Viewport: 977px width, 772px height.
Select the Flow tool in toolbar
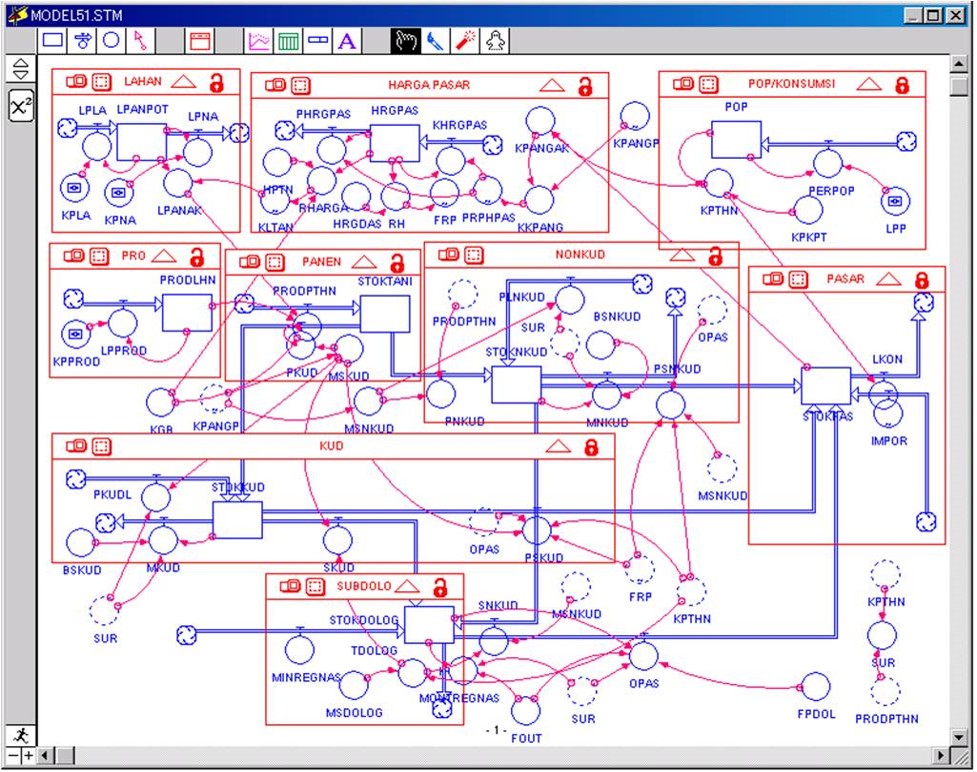click(x=84, y=41)
